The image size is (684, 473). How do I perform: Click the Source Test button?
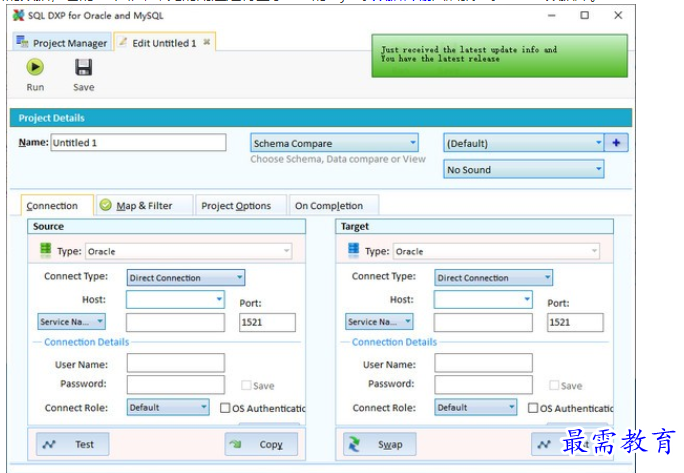point(72,444)
